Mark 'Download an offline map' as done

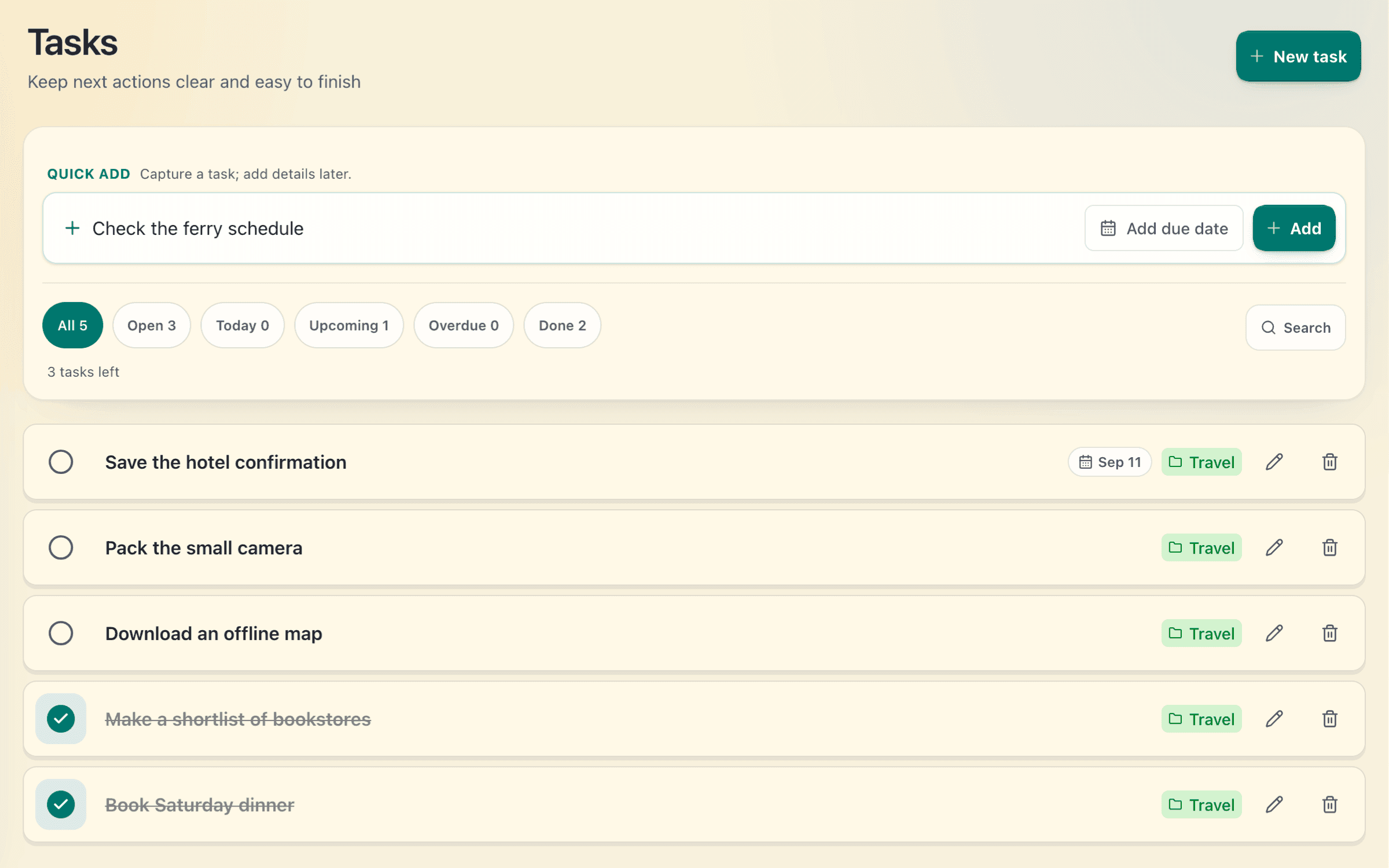(x=61, y=633)
